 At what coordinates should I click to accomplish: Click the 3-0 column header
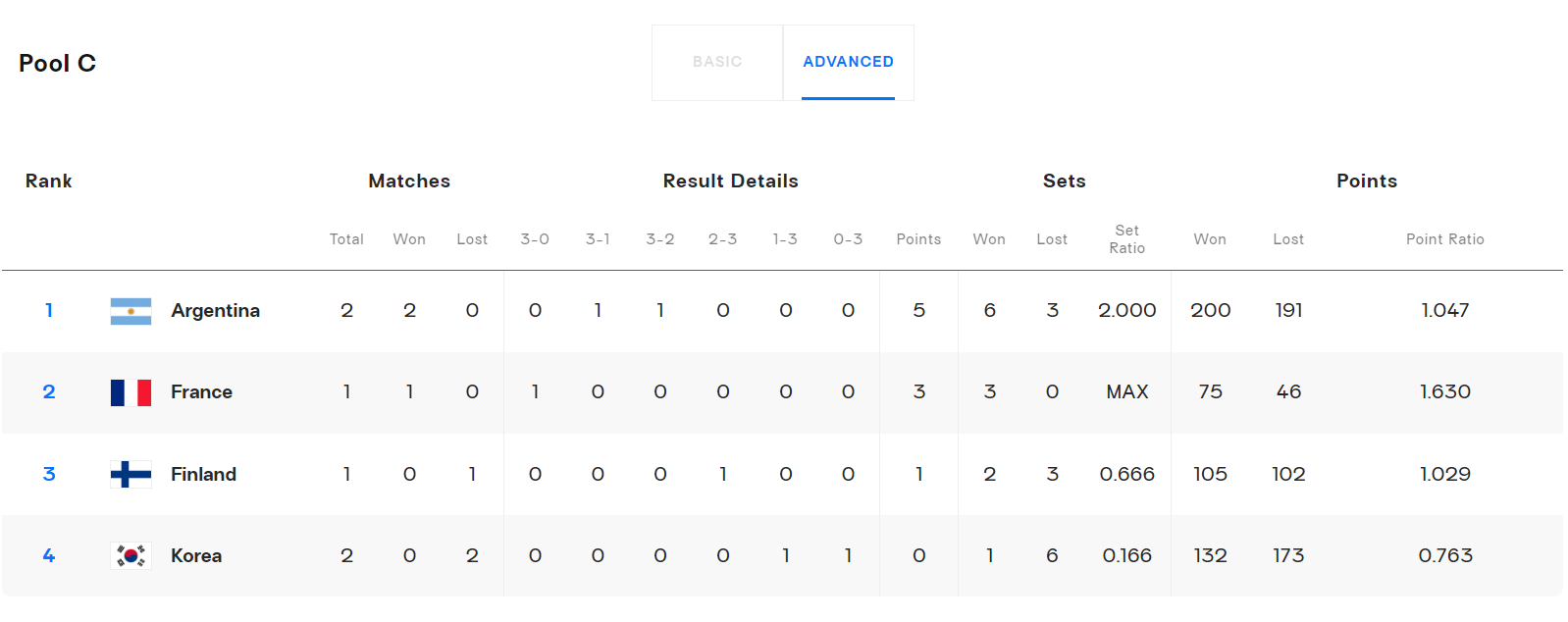[535, 239]
